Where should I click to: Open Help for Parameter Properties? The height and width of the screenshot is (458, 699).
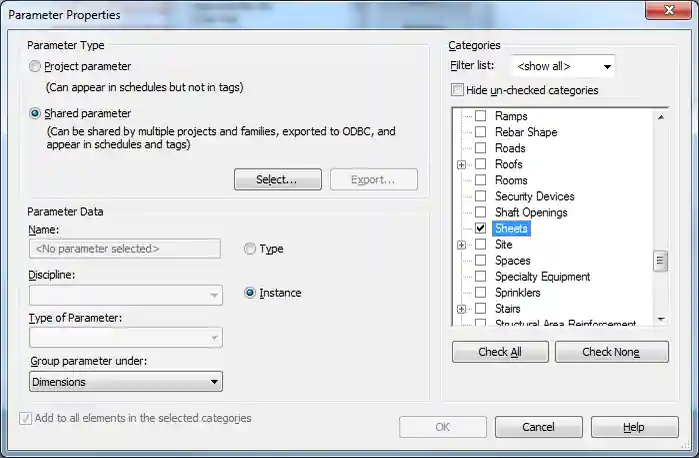pos(633,427)
